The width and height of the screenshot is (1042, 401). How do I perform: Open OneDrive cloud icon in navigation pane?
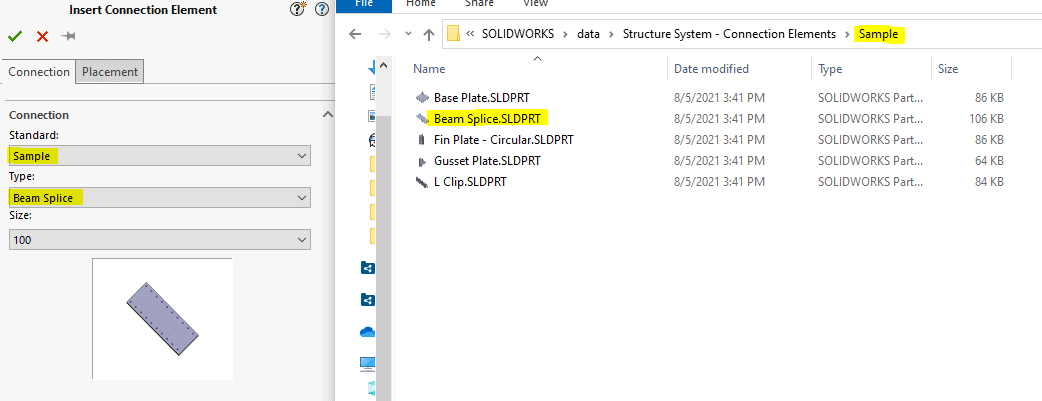pyautogui.click(x=367, y=331)
